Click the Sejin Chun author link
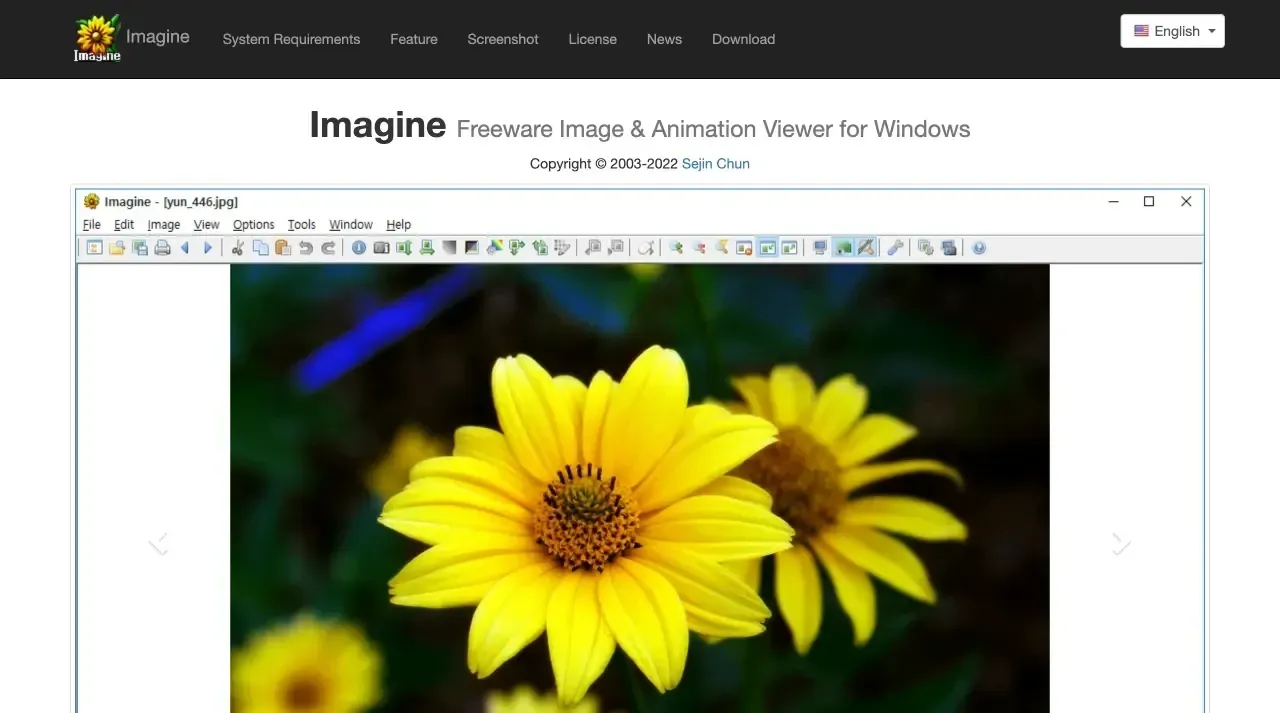The image size is (1280, 713). pos(716,163)
